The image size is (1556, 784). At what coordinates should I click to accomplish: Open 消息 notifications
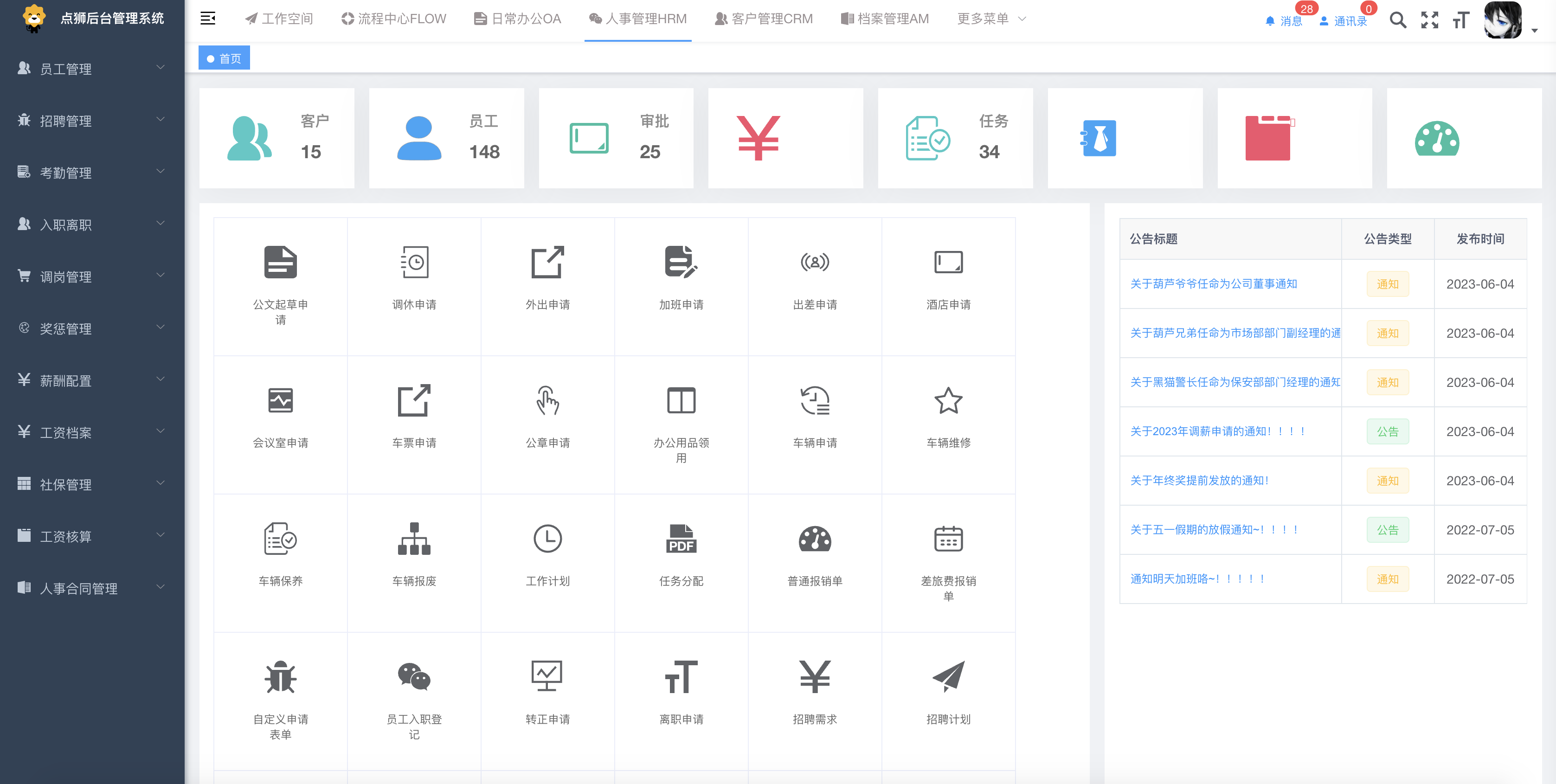point(1284,21)
